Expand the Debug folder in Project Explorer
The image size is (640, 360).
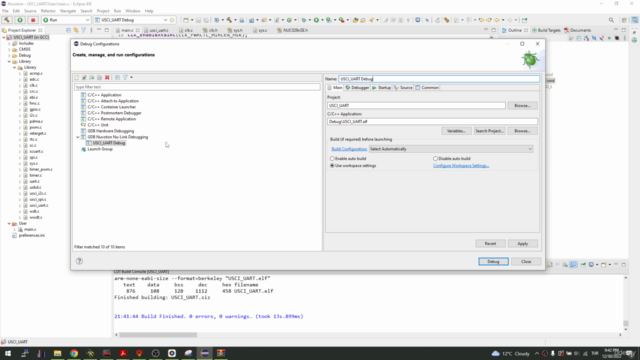click(9, 56)
